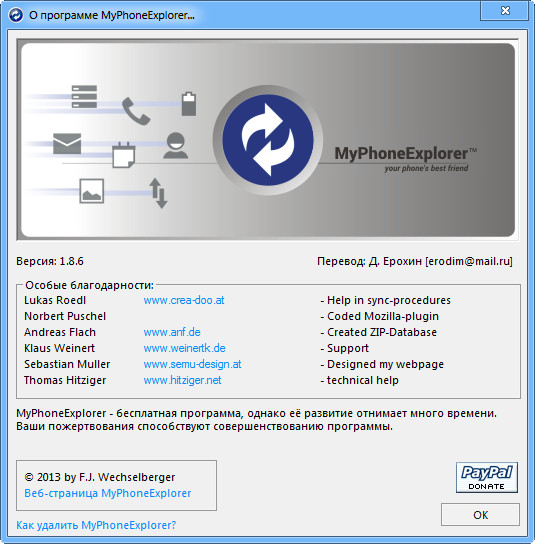Click the contact person icon in banner
This screenshot has height=544, width=535.
tap(176, 145)
